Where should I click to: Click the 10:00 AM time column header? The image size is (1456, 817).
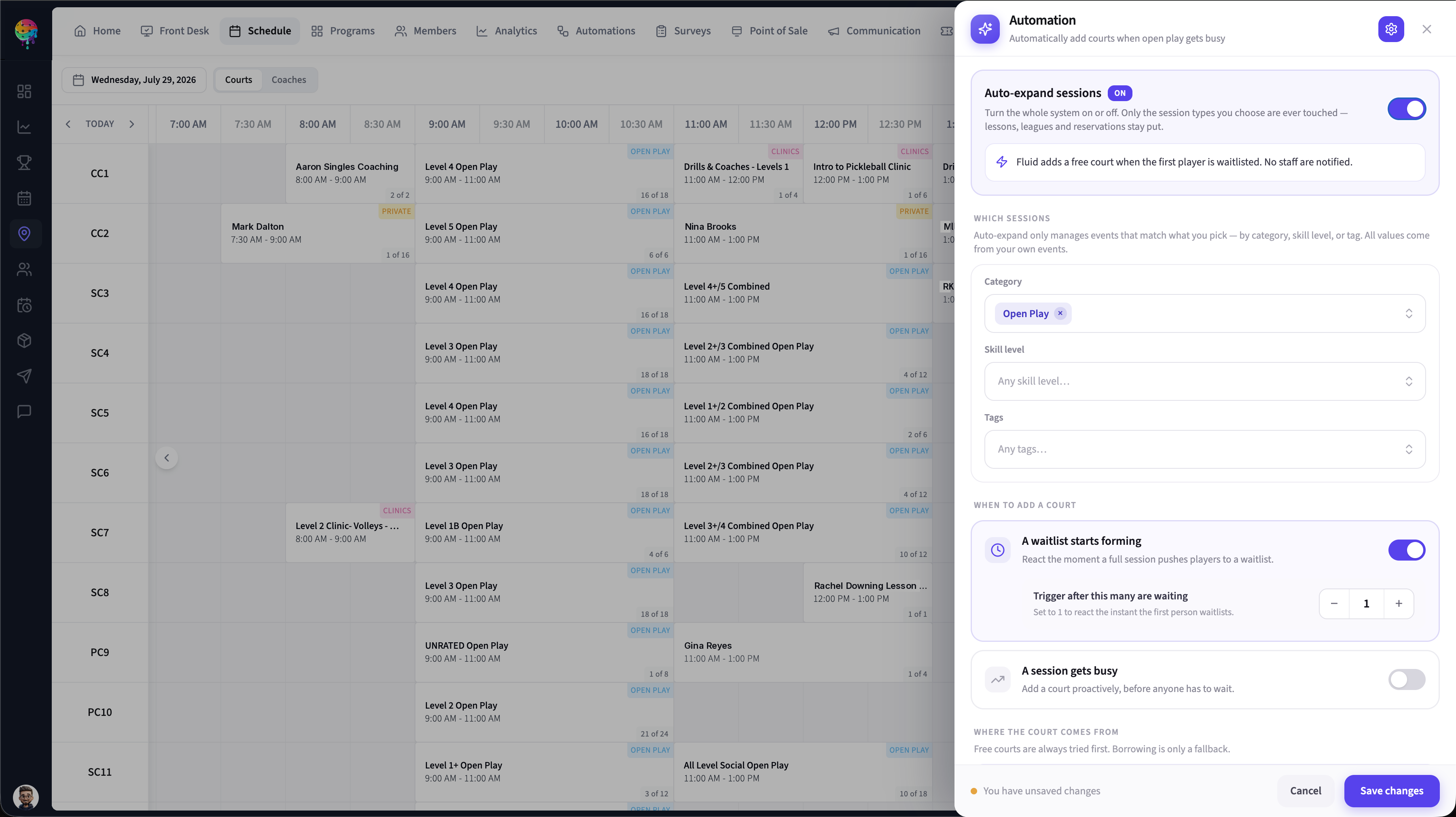pyautogui.click(x=576, y=124)
